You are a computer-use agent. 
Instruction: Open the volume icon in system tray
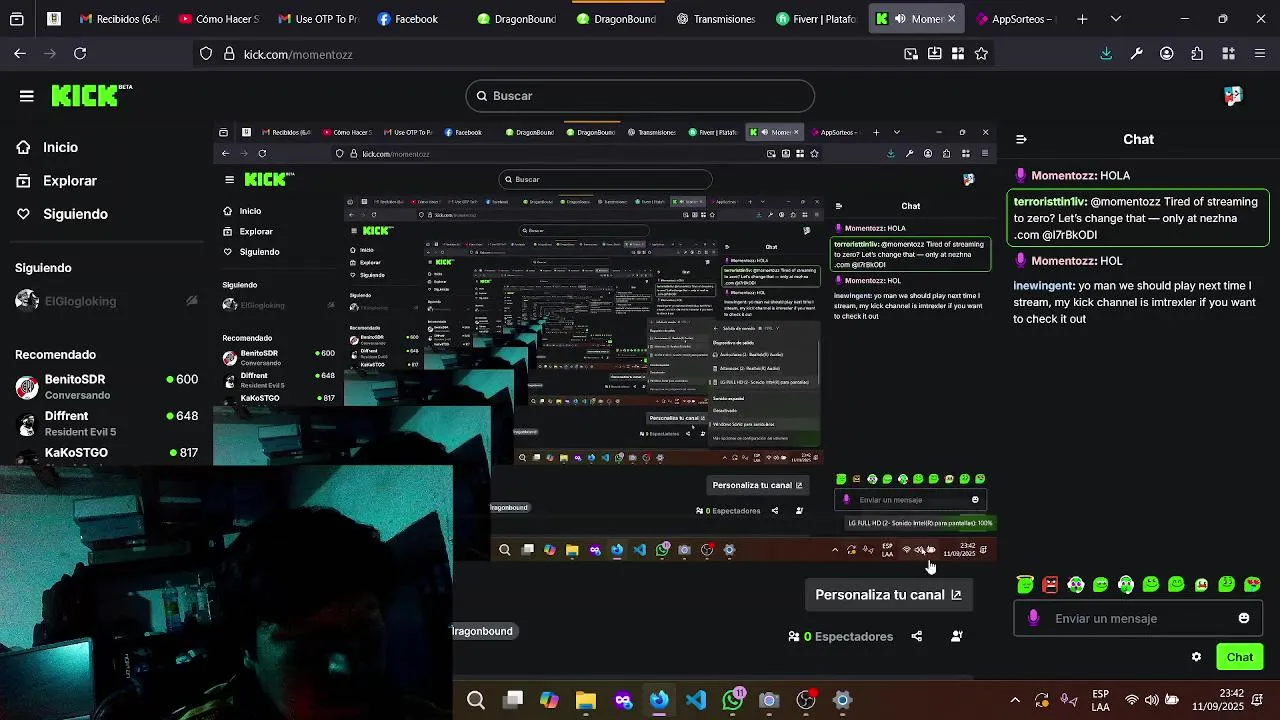pos(1152,700)
